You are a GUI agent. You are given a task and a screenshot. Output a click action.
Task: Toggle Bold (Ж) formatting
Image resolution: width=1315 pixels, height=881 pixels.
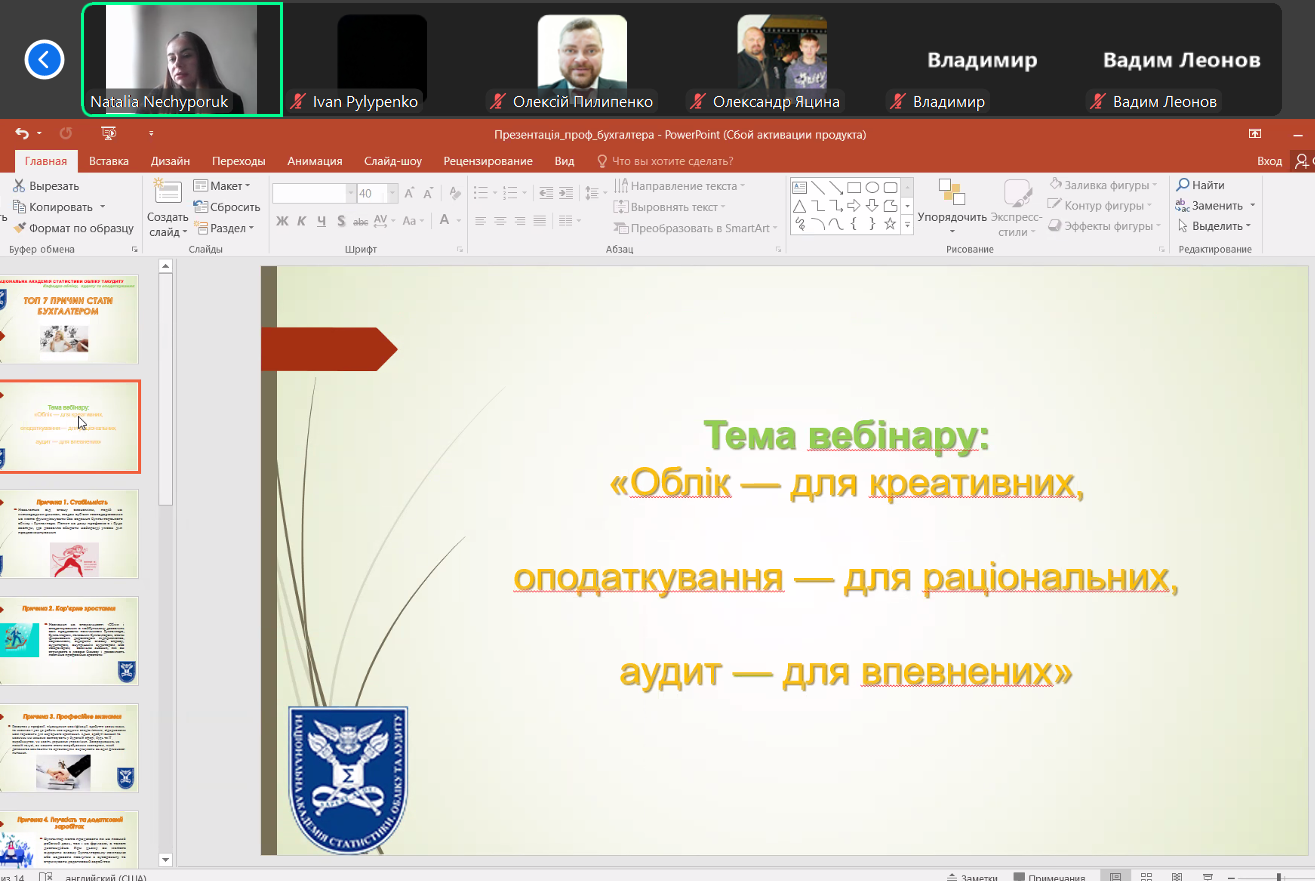click(x=282, y=221)
